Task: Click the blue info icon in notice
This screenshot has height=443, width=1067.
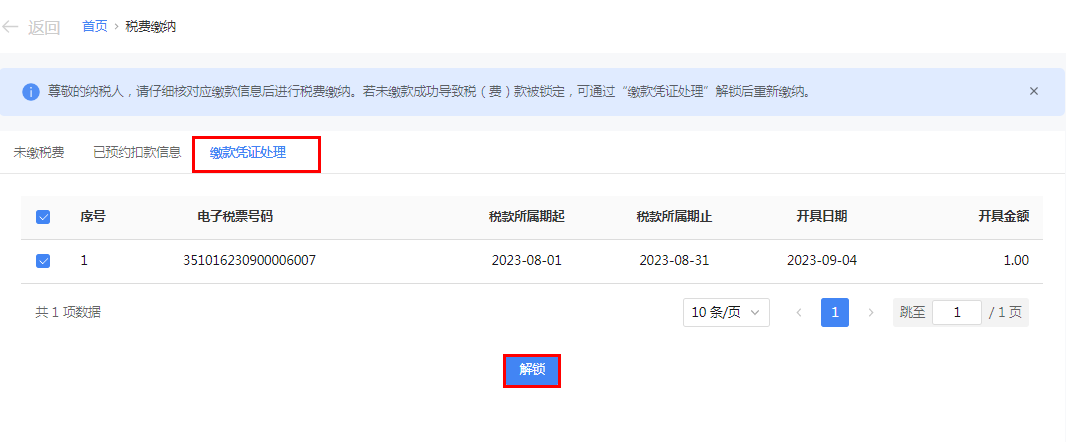Action: tap(31, 92)
